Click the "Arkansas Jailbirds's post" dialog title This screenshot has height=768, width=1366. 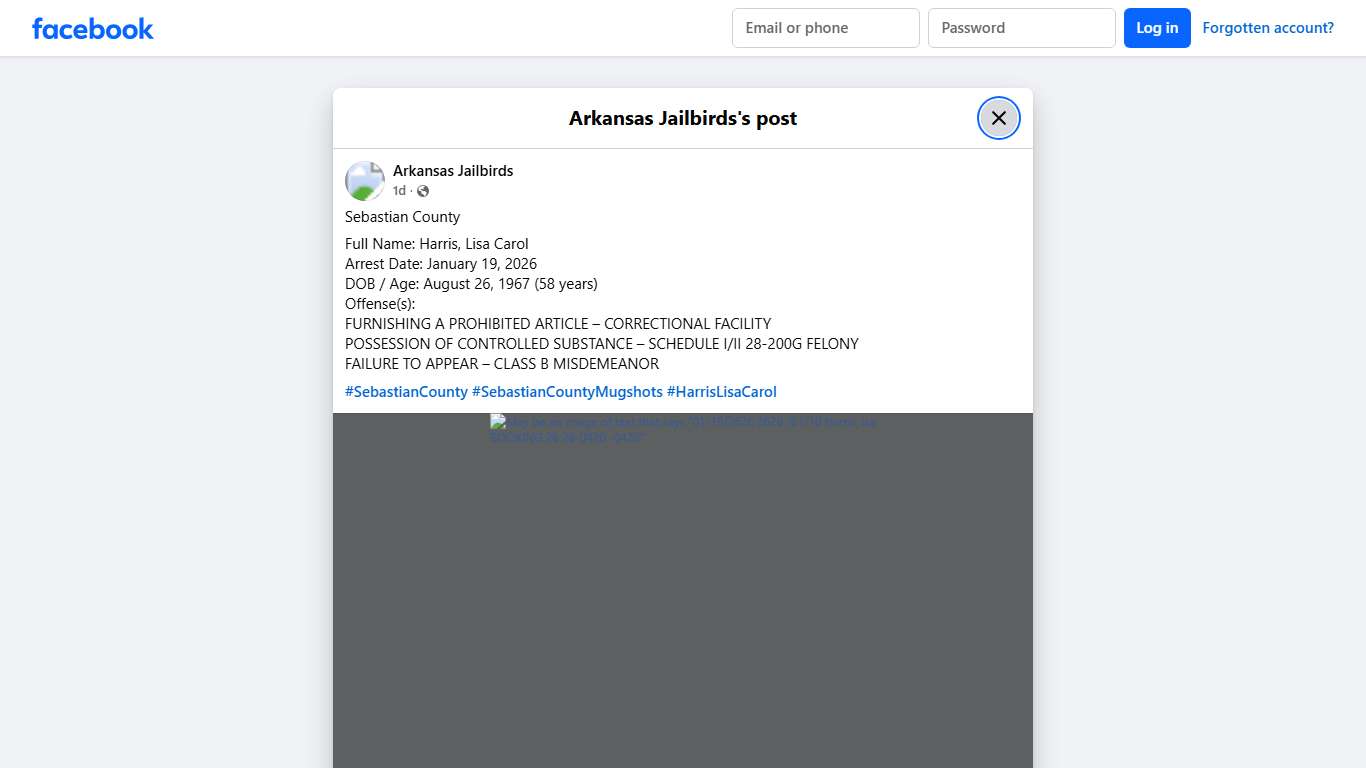[682, 118]
